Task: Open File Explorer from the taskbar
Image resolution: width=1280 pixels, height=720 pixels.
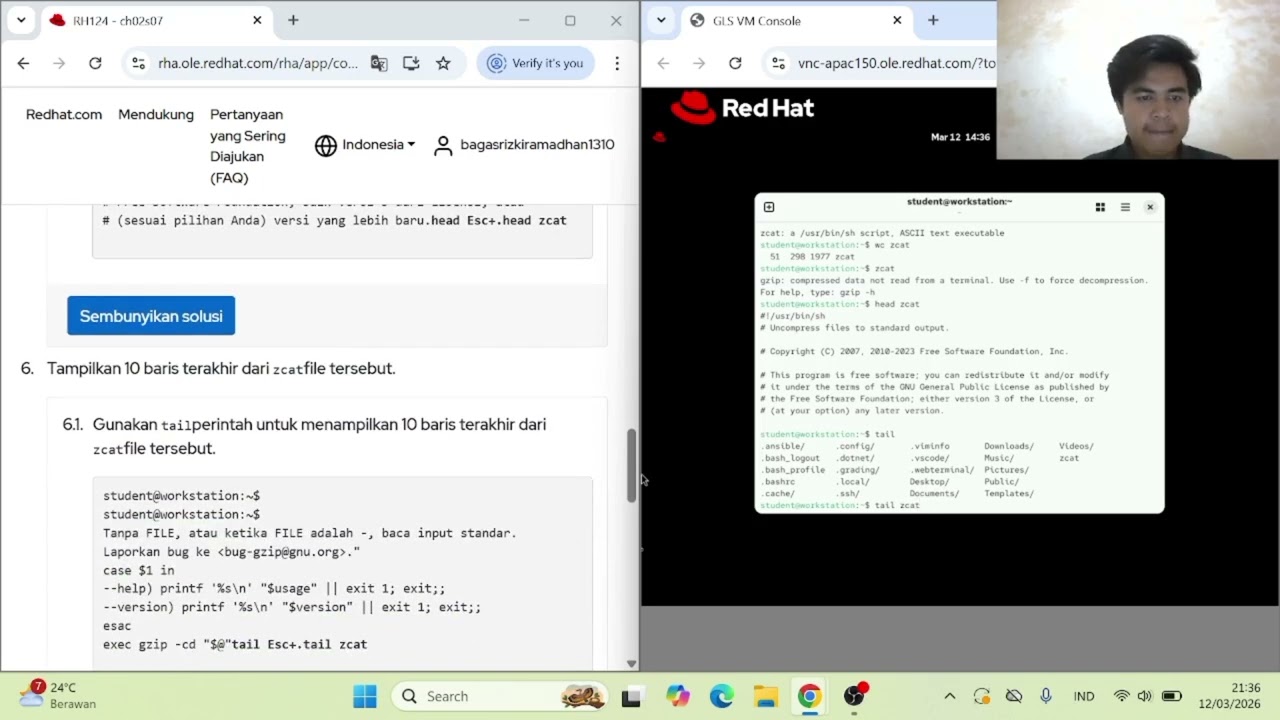Action: (766, 696)
